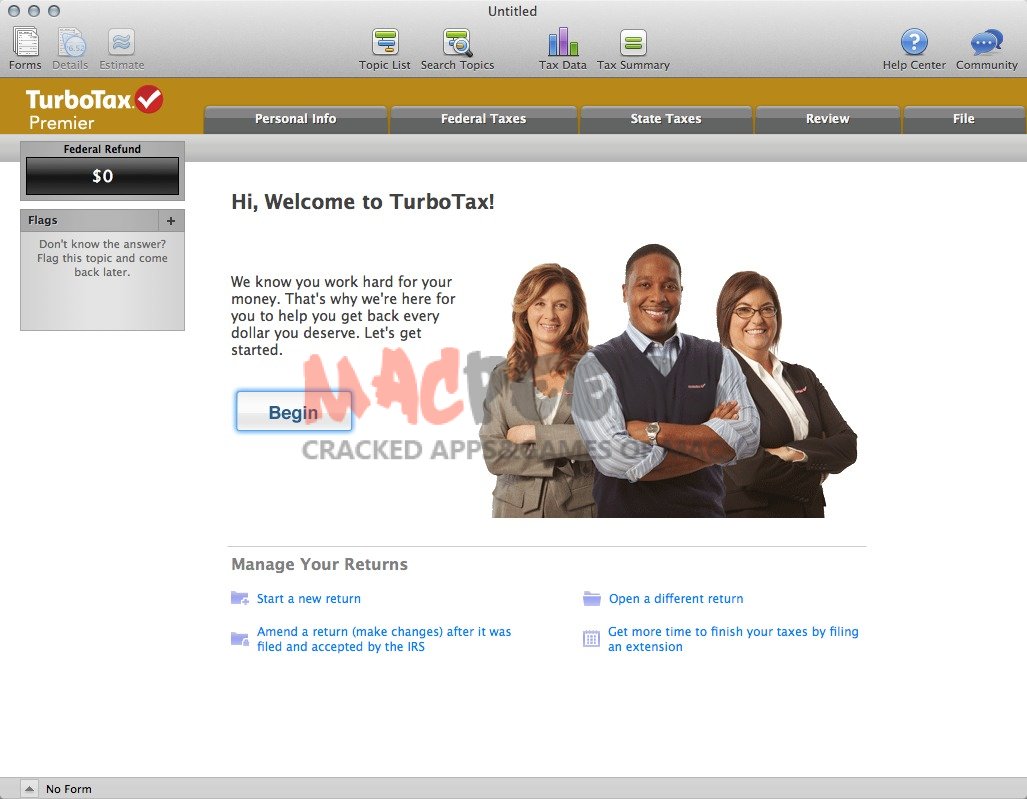
Task: Open the Forms view icon
Action: (x=26, y=43)
